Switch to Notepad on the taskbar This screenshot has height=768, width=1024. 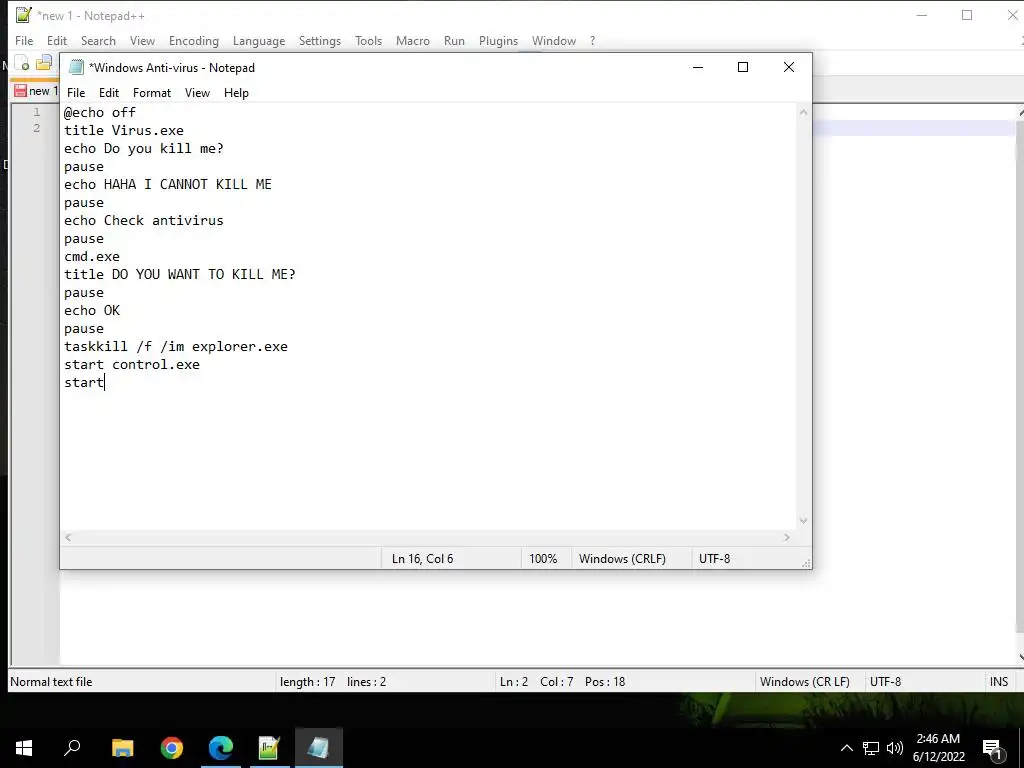[318, 748]
